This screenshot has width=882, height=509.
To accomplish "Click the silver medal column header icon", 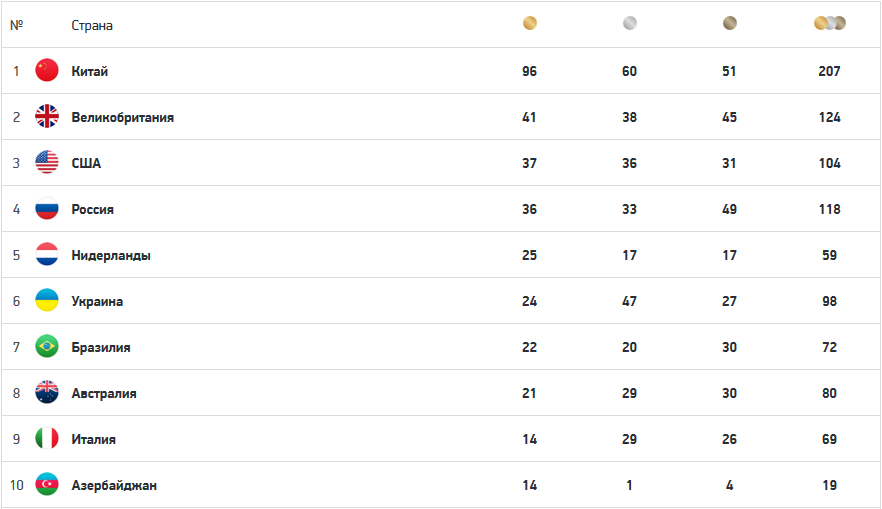I will 629,24.
